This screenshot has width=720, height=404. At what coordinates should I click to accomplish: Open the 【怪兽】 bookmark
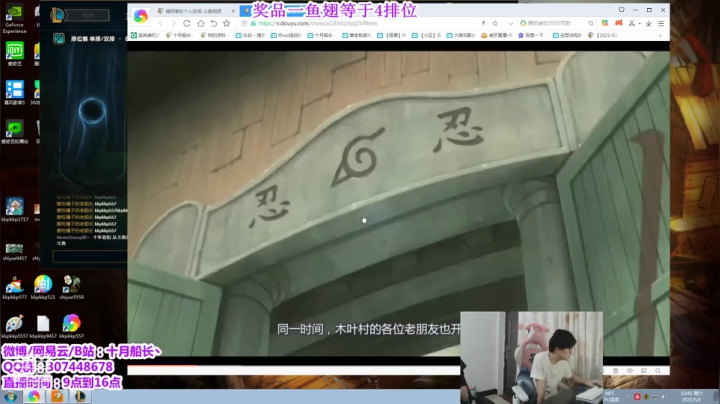click(392, 35)
